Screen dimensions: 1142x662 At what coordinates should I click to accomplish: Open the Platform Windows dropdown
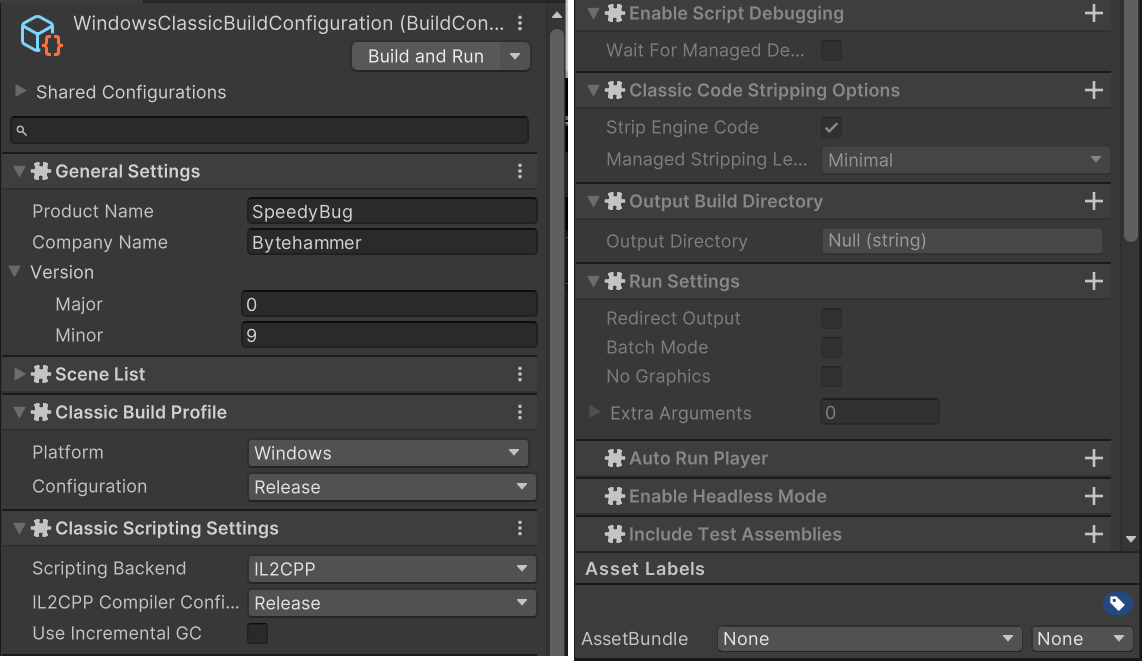(x=388, y=453)
